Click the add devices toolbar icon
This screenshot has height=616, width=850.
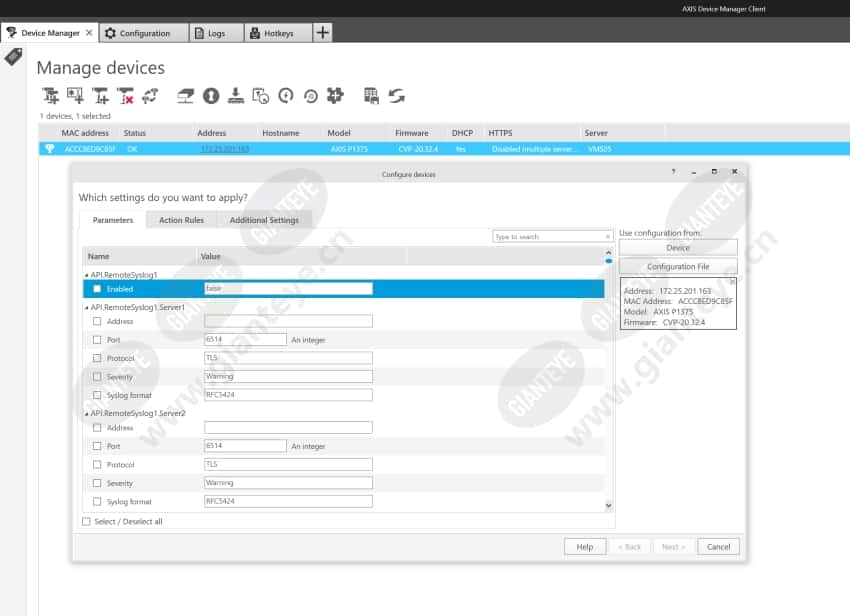[x=50, y=96]
